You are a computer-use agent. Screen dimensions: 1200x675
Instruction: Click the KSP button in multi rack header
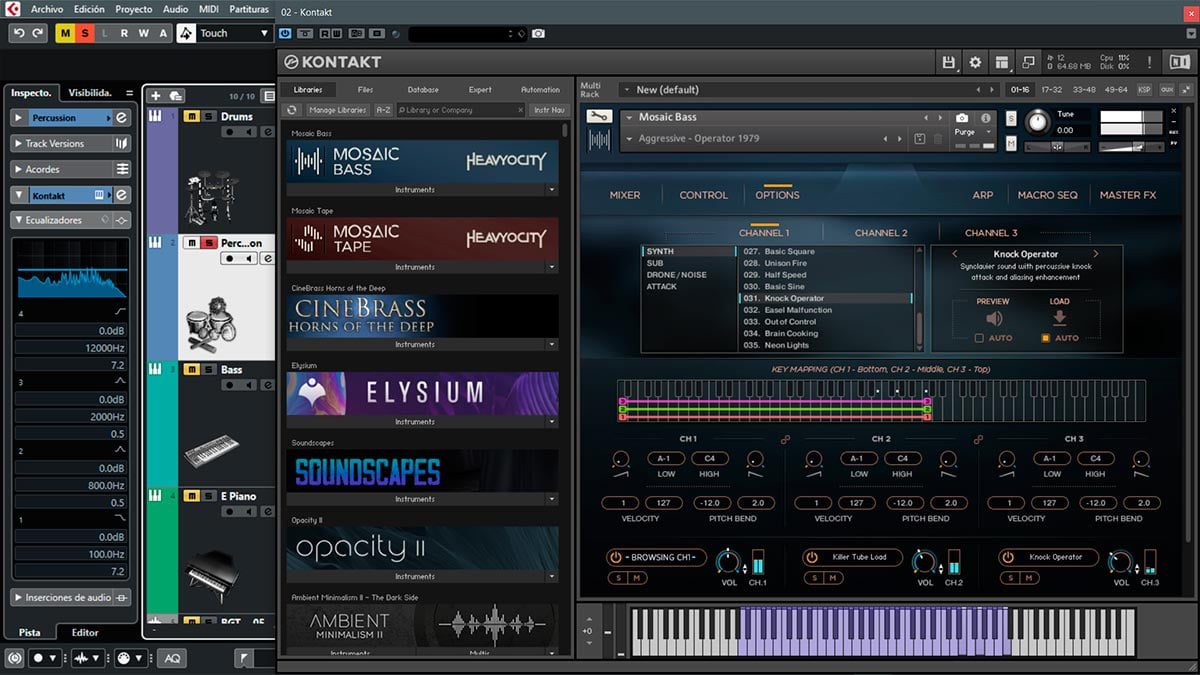click(x=1144, y=90)
